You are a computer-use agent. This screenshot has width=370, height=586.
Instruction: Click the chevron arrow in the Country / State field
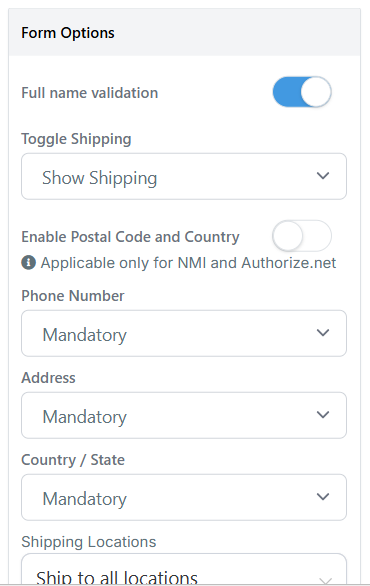click(323, 497)
